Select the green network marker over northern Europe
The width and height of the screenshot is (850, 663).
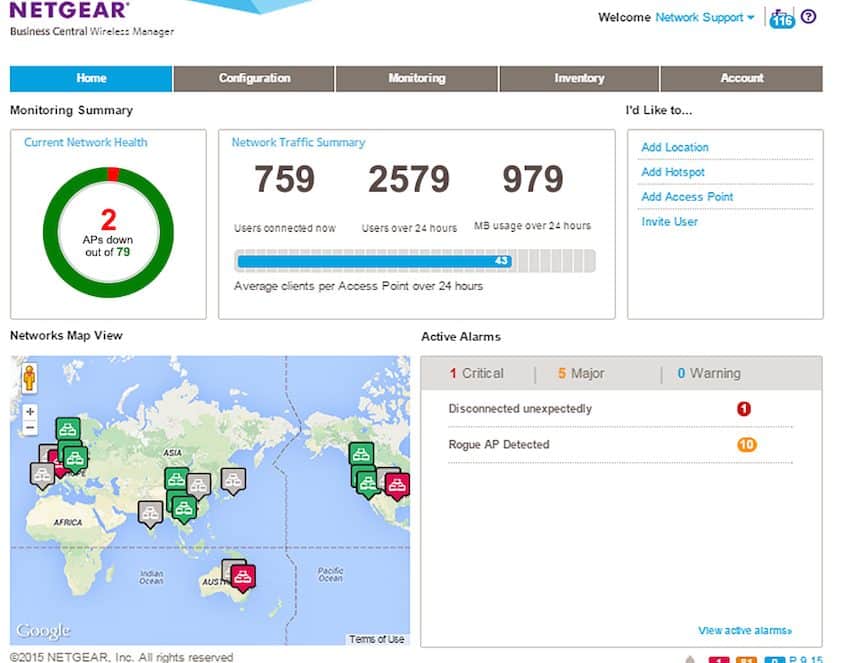click(68, 430)
